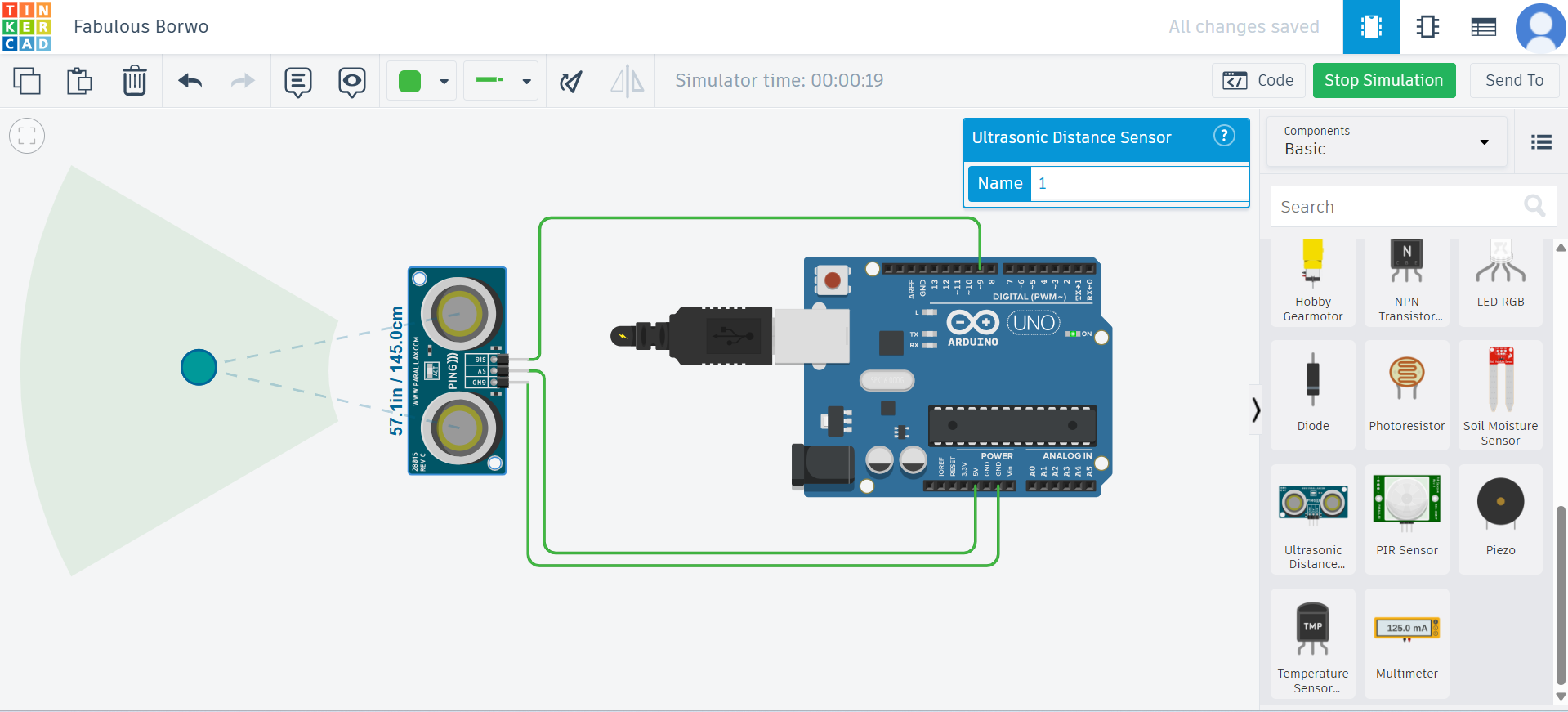Image resolution: width=1568 pixels, height=712 pixels.
Task: Click the Paste tool icon
Action: point(79,81)
